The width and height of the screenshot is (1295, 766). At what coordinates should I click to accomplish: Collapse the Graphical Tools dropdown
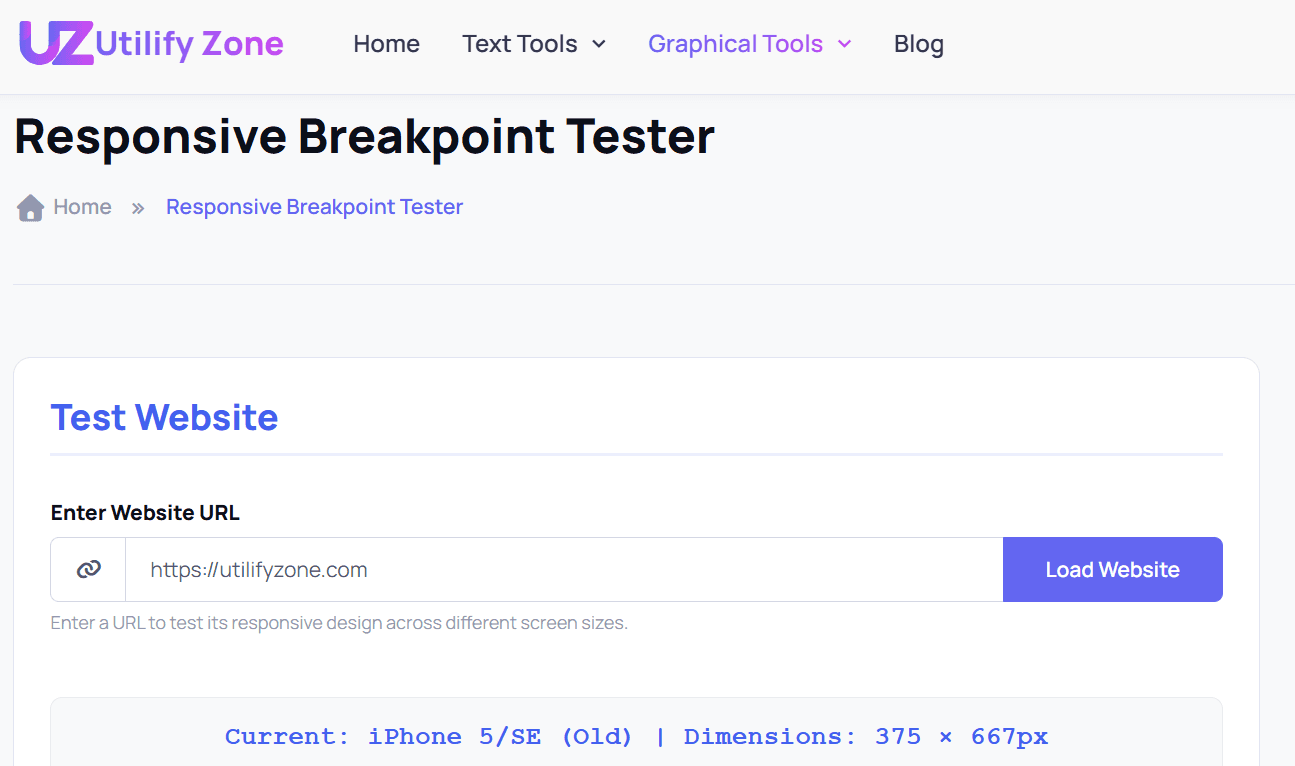(x=735, y=44)
